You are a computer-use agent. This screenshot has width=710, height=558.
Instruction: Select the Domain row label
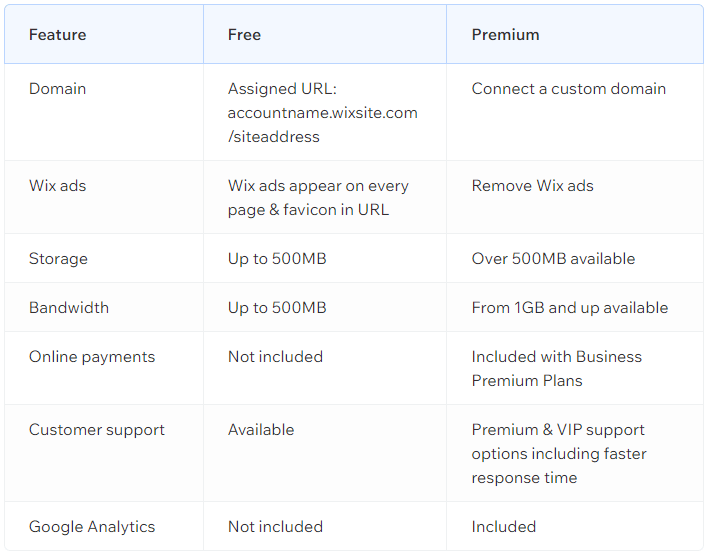tap(58, 89)
